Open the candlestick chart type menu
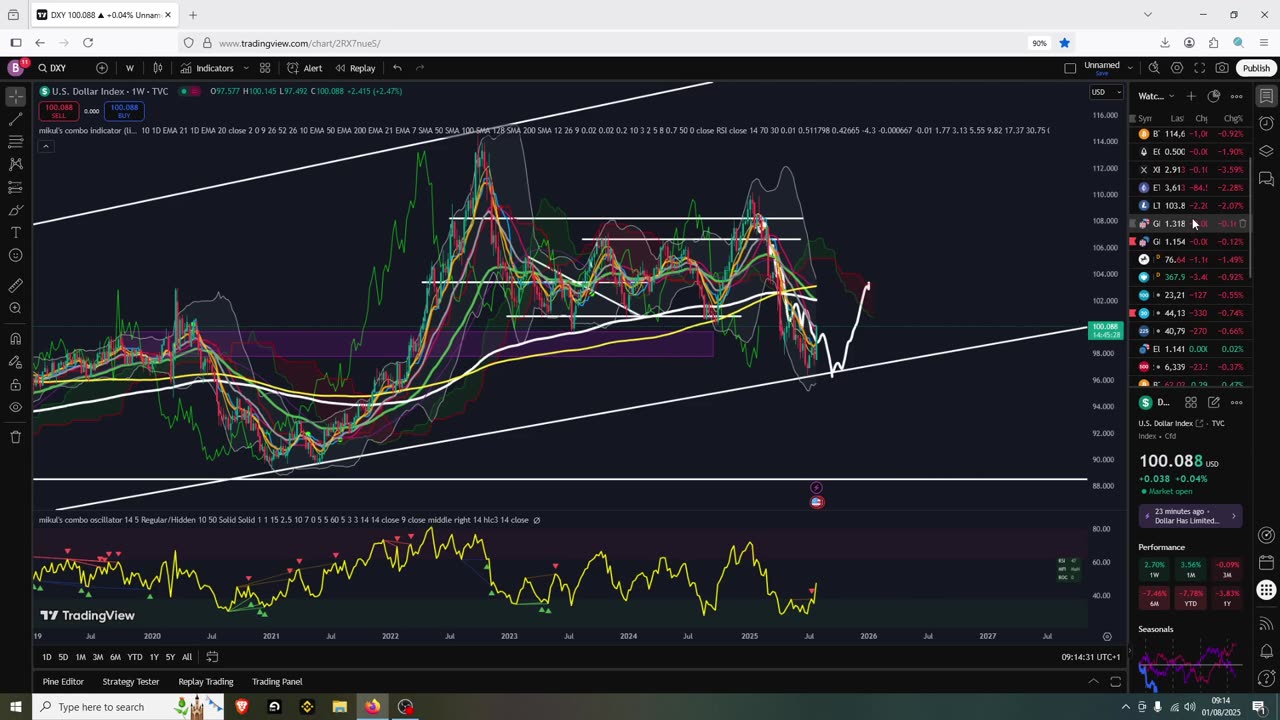This screenshot has height=720, width=1280. coord(158,68)
